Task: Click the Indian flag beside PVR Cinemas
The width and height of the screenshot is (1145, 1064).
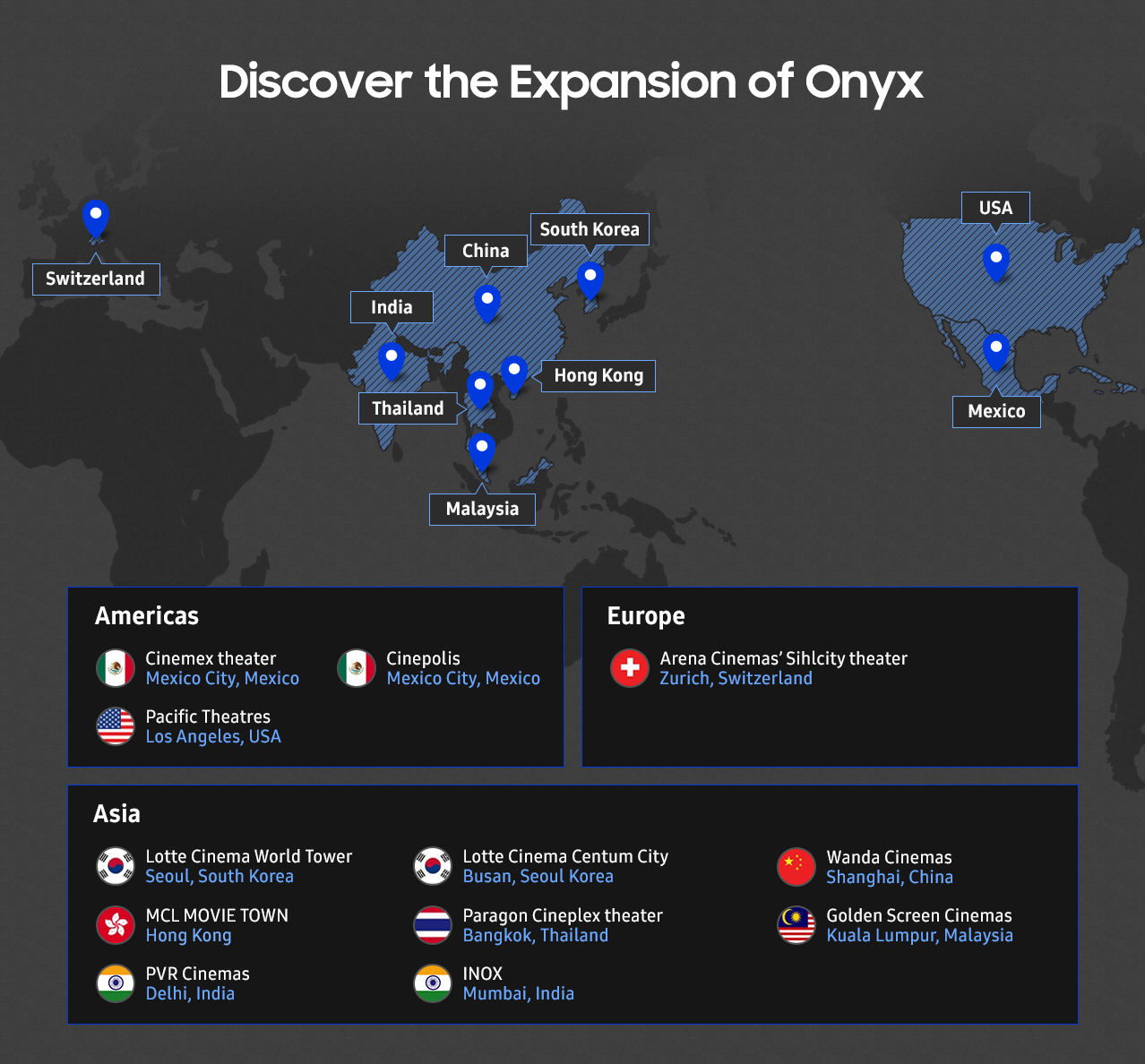Action: [x=116, y=983]
